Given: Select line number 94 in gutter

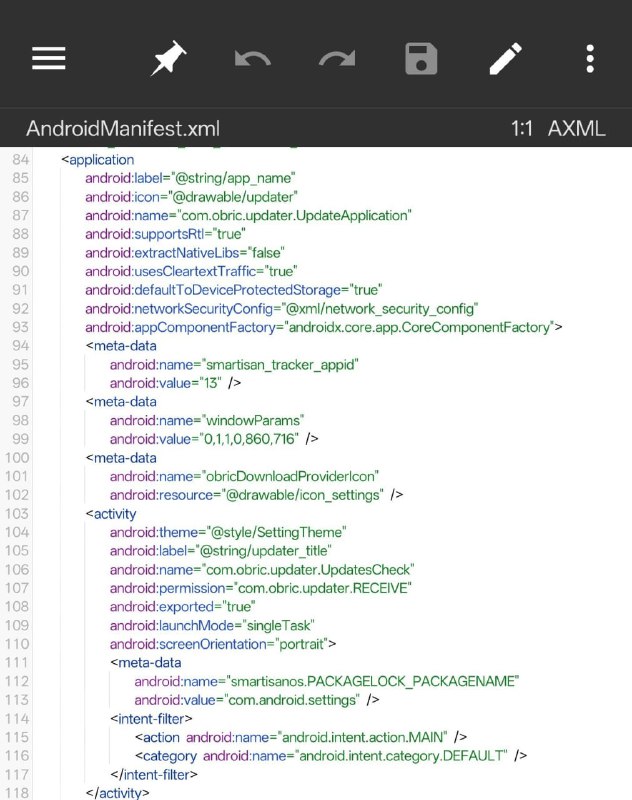Looking at the screenshot, I should click(20, 345).
